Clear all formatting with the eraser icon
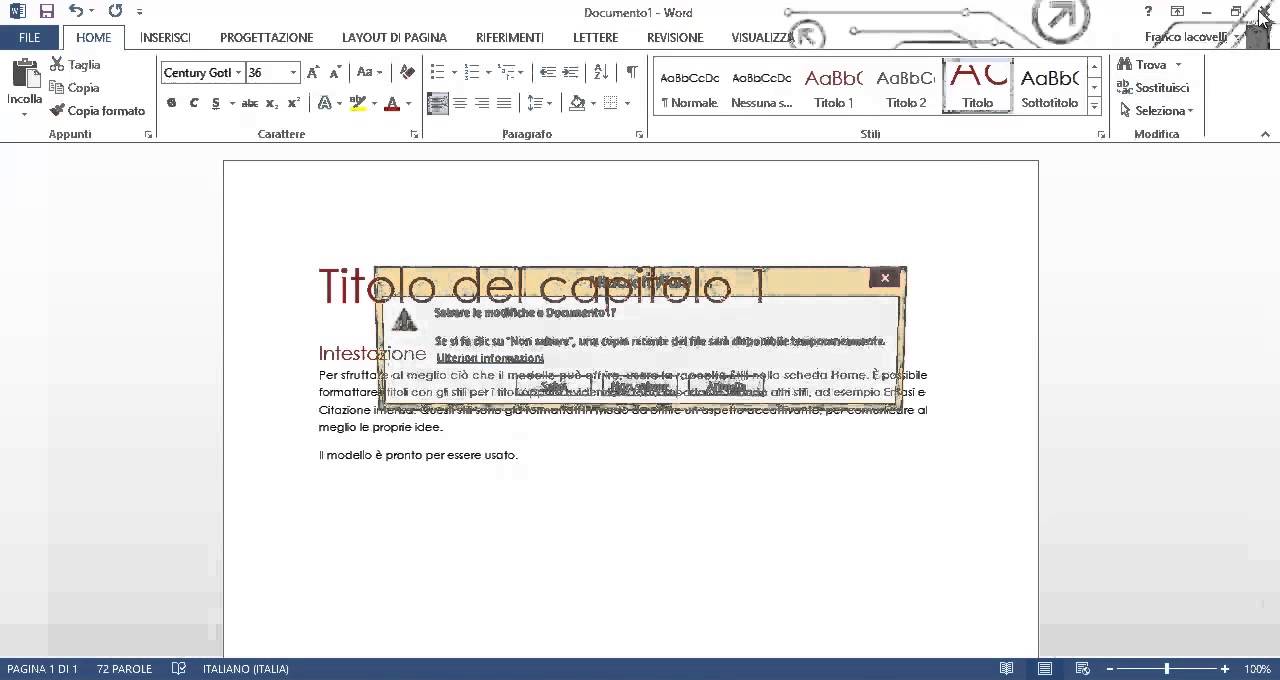 click(x=407, y=72)
